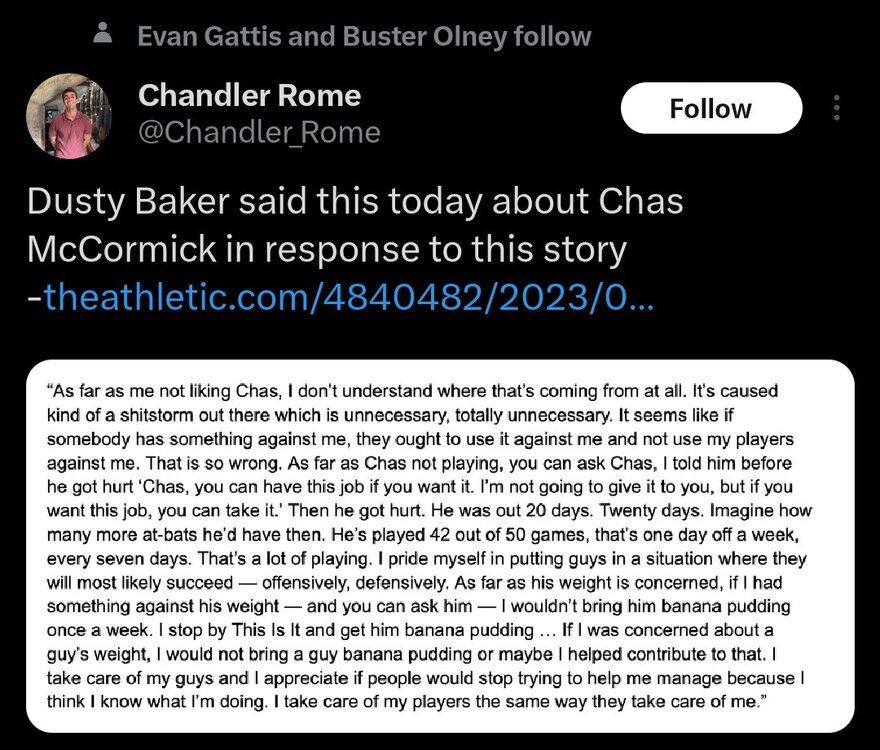Click the word "follow" in the top context line
The width and height of the screenshot is (880, 750).
tap(551, 37)
